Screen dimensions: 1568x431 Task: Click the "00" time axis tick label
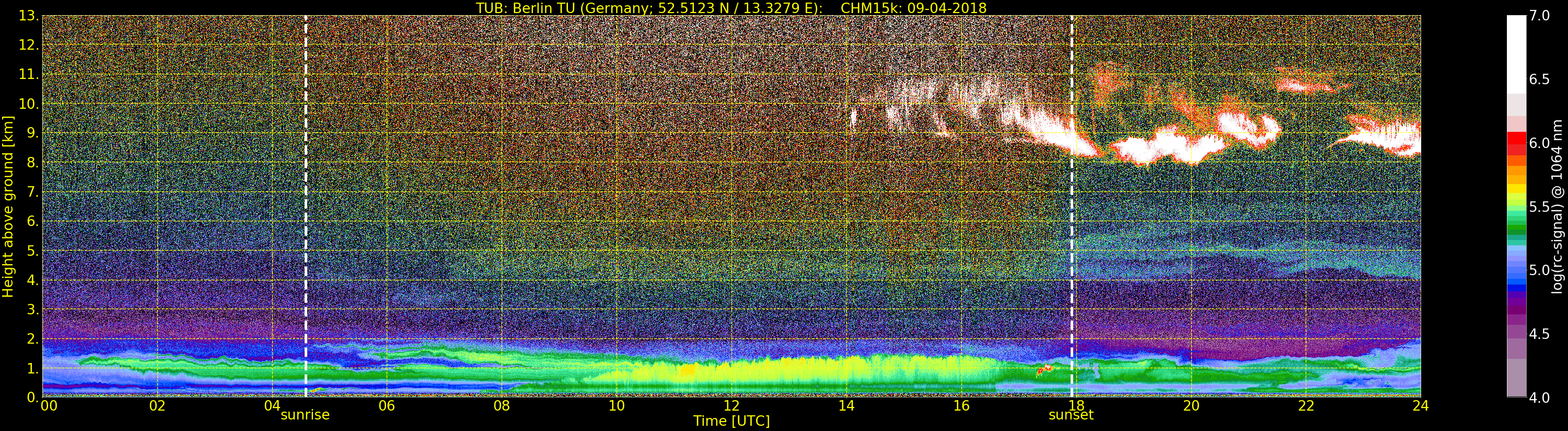(49, 406)
